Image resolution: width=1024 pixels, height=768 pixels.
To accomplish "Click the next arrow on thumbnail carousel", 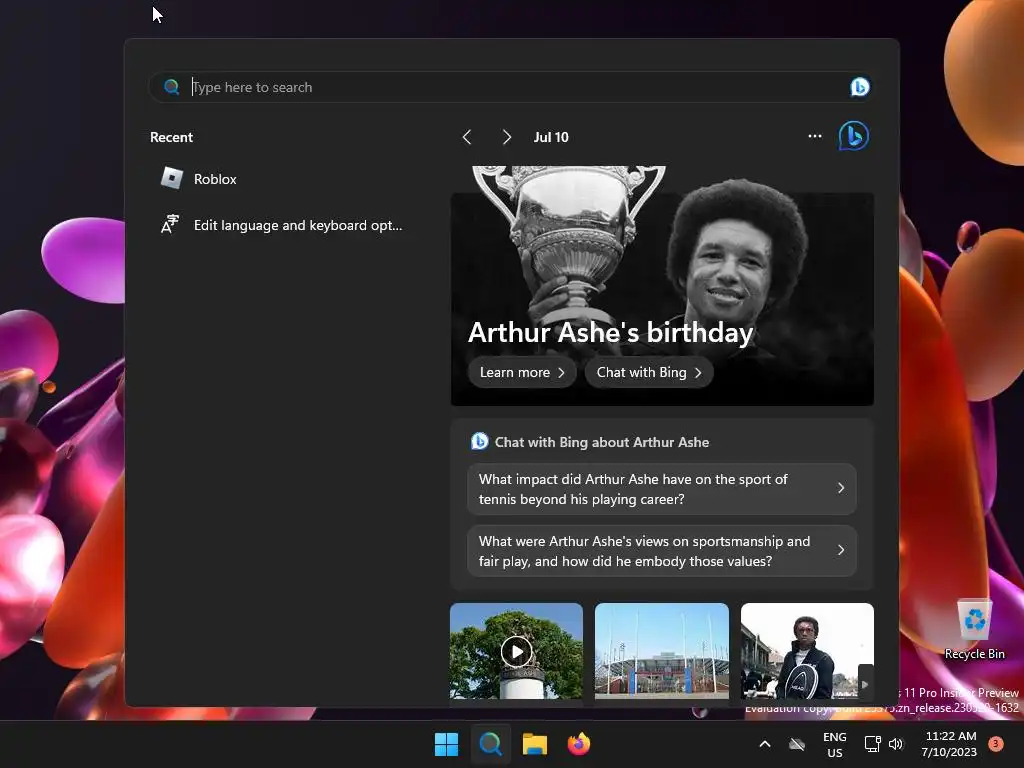I will [865, 684].
